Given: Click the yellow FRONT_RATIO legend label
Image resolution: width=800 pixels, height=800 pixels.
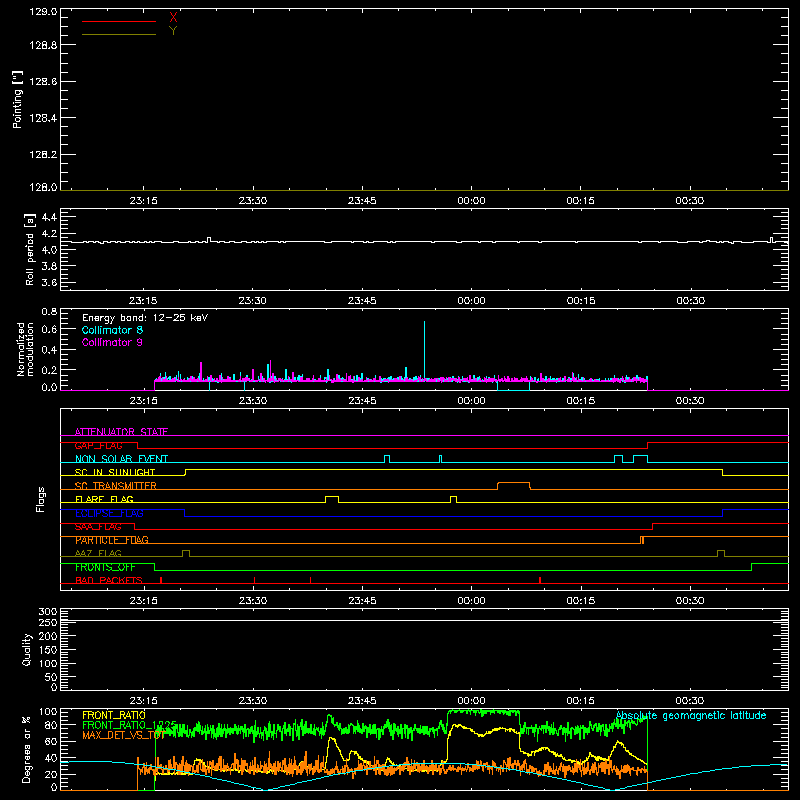Looking at the screenshot, I should tap(114, 715).
